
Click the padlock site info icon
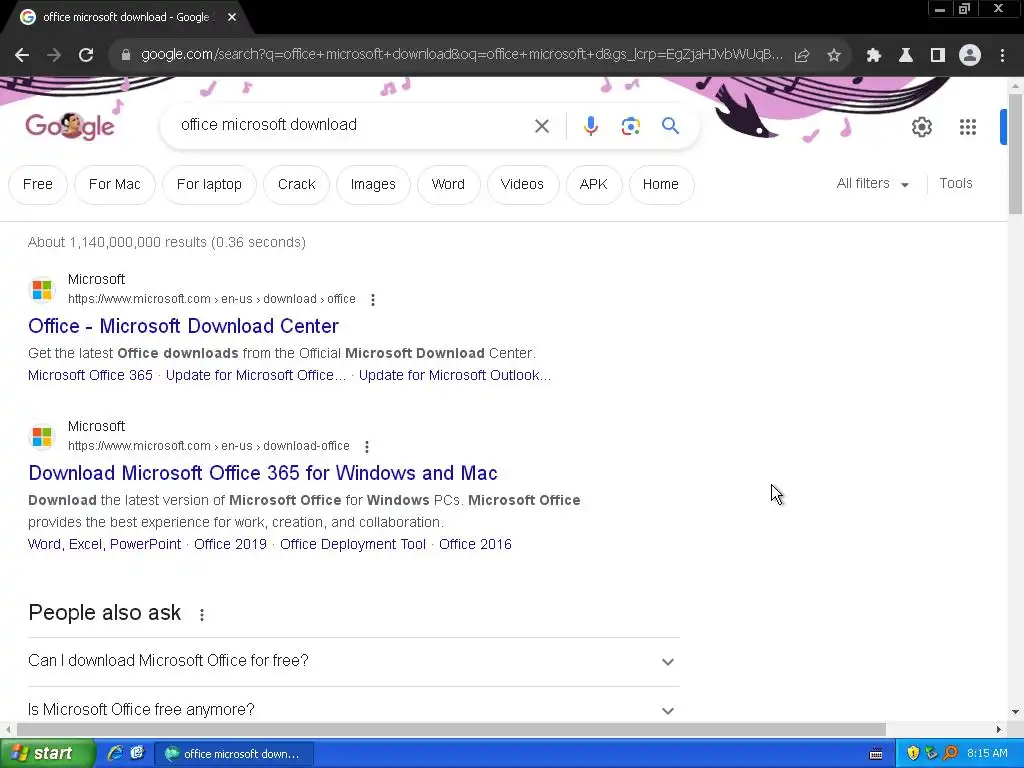click(x=126, y=55)
